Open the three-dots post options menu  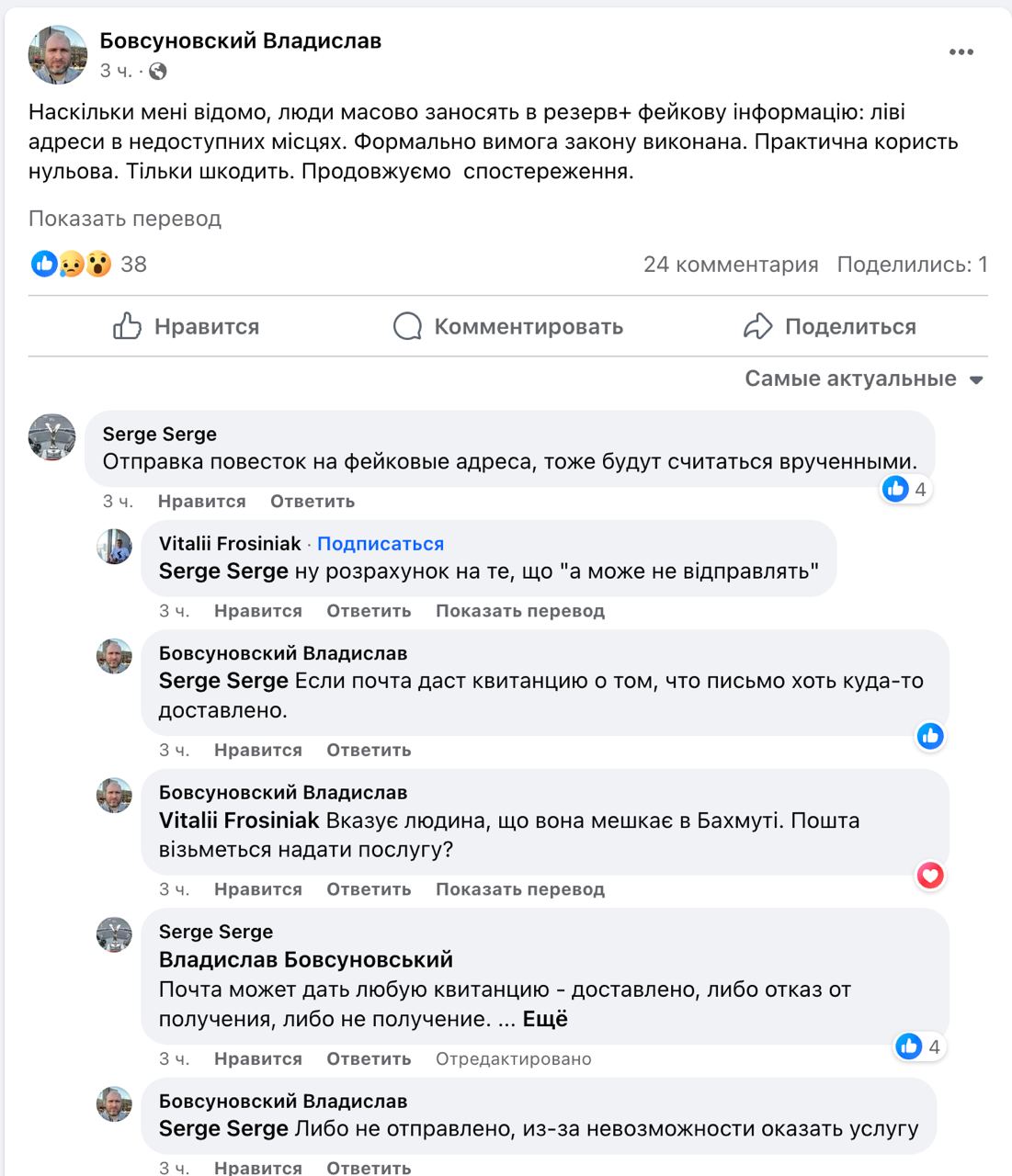[961, 52]
